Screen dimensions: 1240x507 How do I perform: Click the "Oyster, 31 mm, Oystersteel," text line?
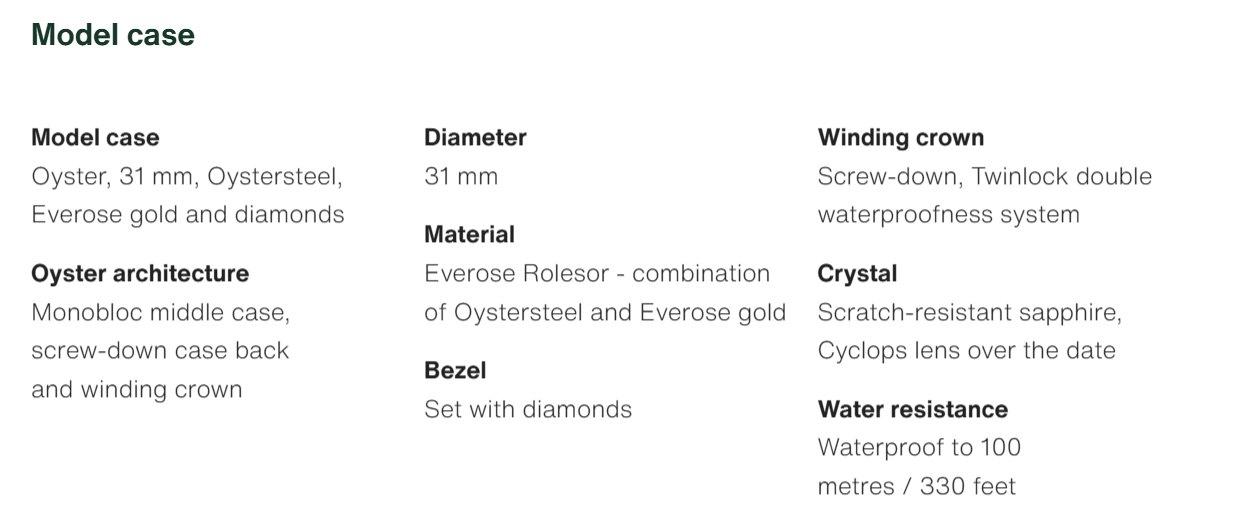[x=187, y=177]
